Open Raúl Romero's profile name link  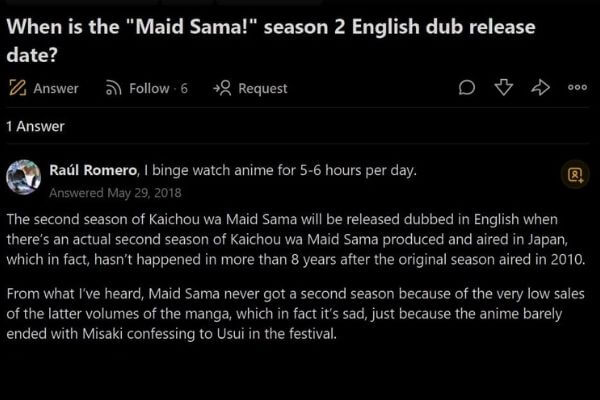tap(93, 170)
